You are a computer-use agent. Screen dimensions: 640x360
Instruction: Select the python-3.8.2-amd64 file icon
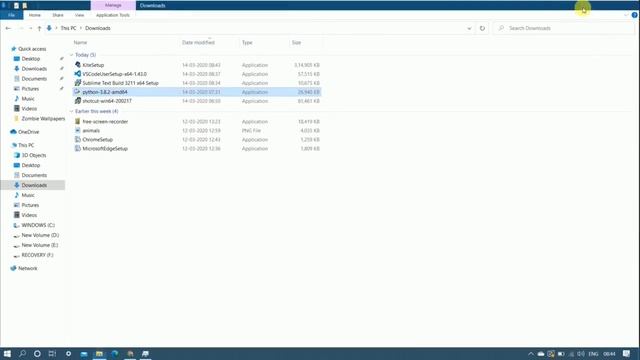pos(78,92)
